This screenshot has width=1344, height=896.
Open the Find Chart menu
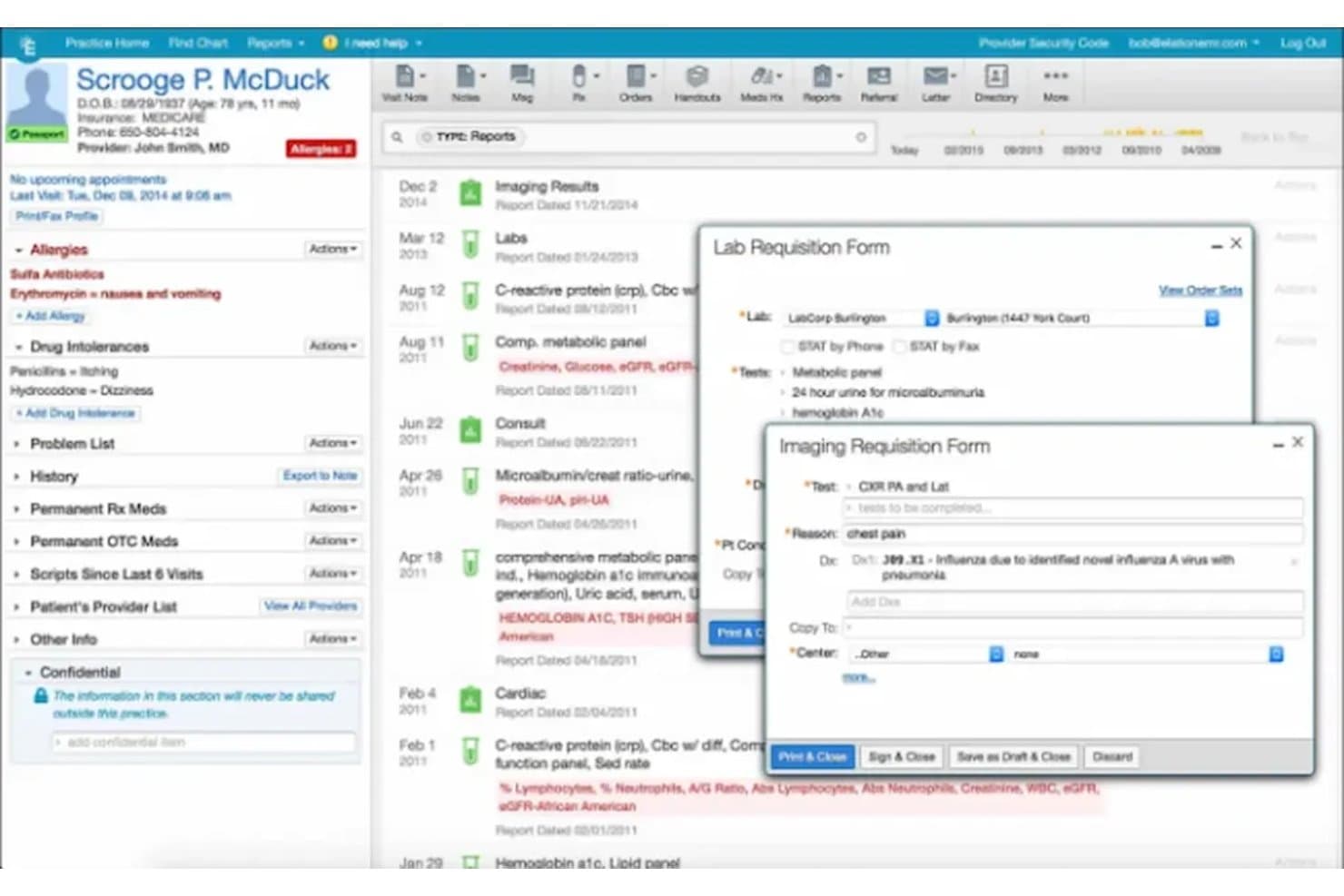[x=198, y=43]
